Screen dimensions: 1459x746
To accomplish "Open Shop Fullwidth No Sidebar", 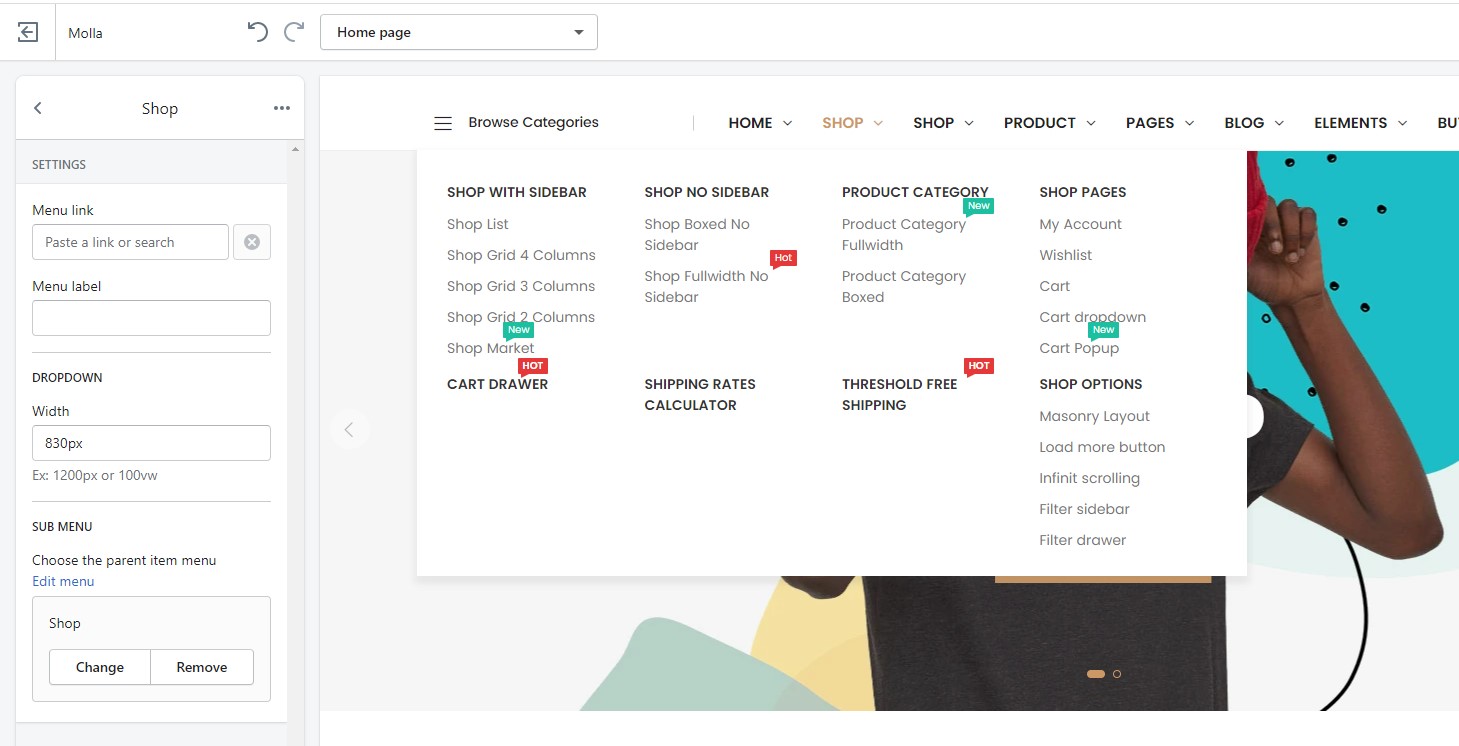I will pyautogui.click(x=706, y=287).
